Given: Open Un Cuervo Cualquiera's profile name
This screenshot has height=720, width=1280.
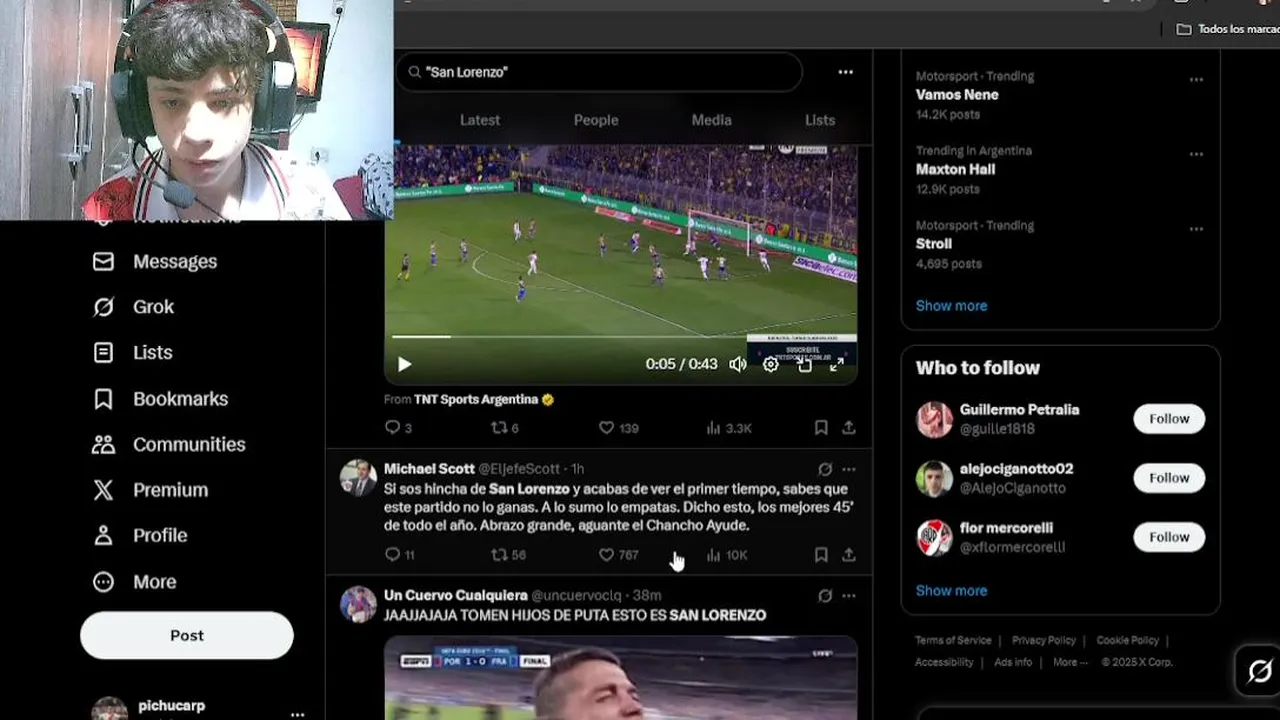Looking at the screenshot, I should (455, 596).
